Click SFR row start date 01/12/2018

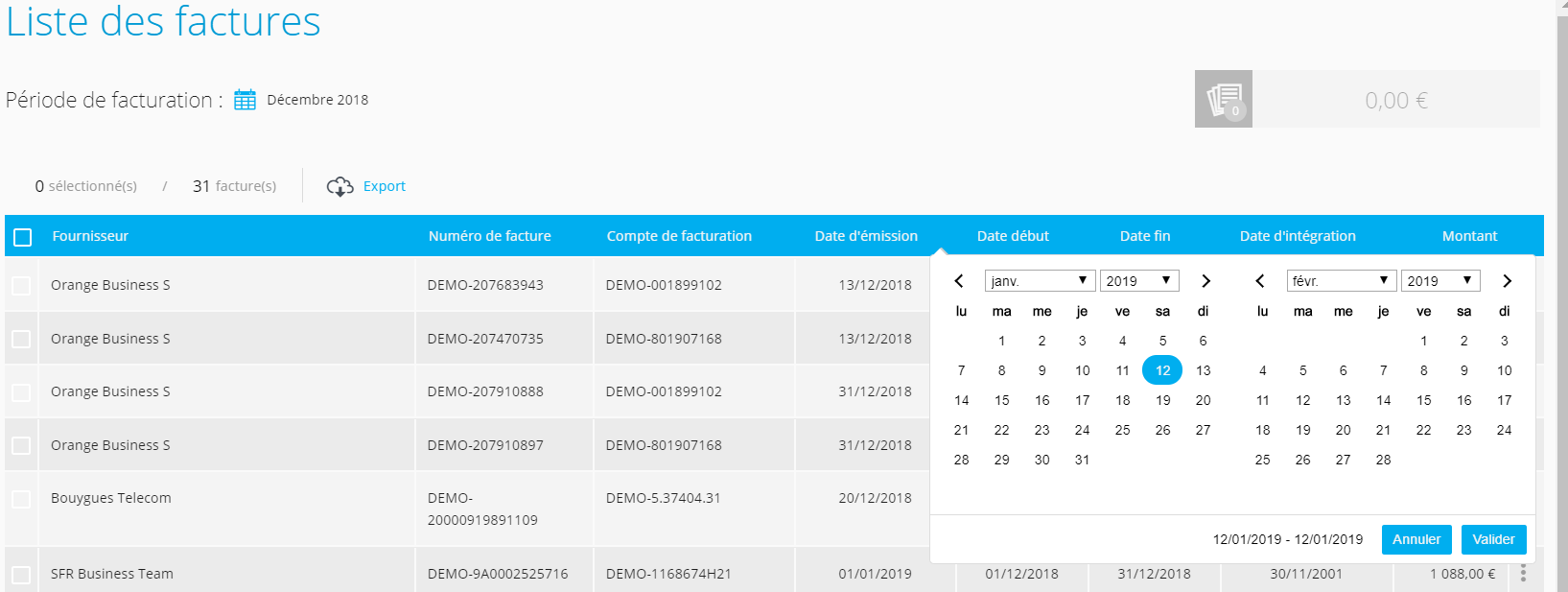tap(1021, 574)
